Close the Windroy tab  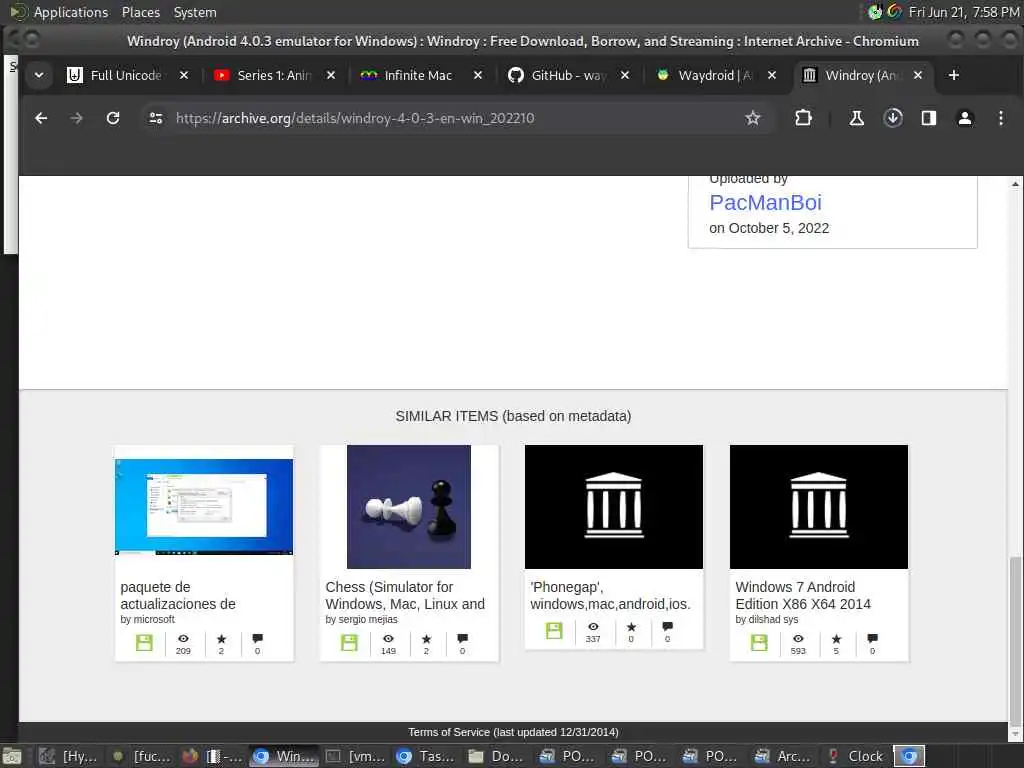(x=918, y=75)
